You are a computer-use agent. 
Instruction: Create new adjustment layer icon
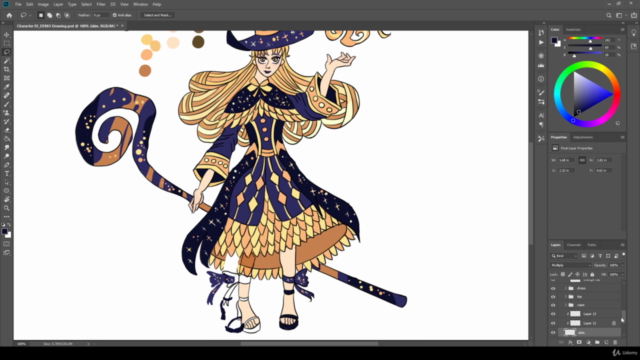[588, 342]
